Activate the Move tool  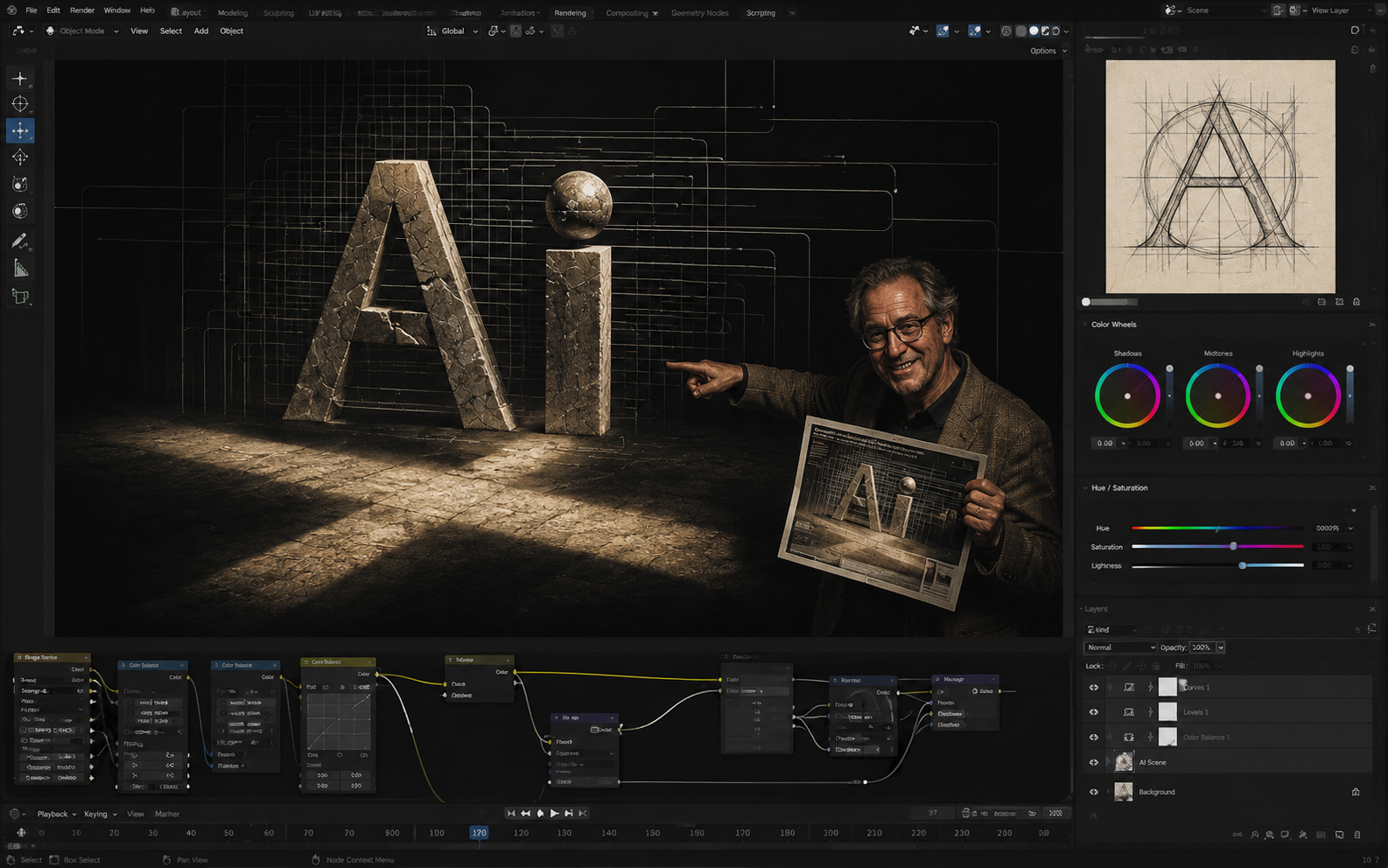(x=20, y=130)
